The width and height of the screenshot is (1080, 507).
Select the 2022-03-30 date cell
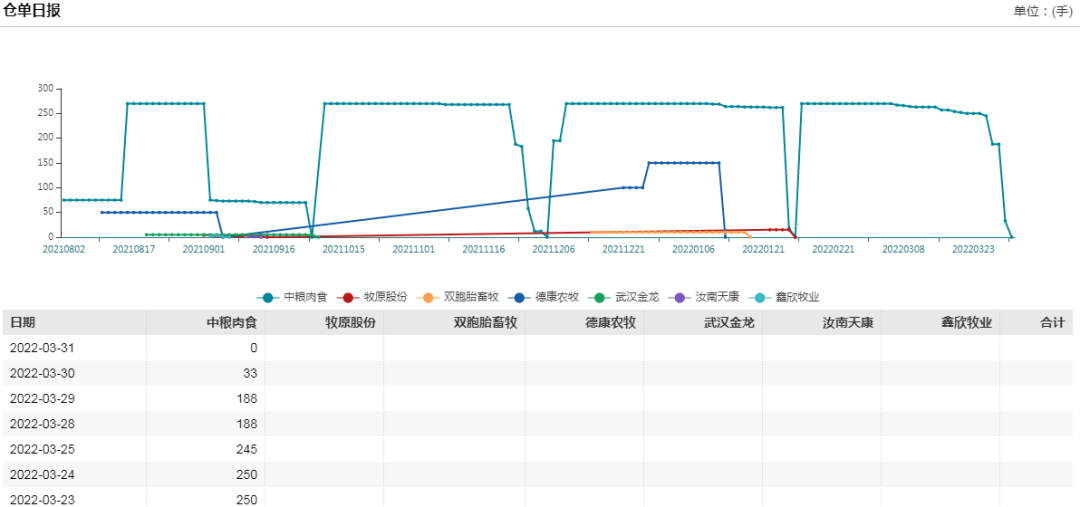point(41,373)
